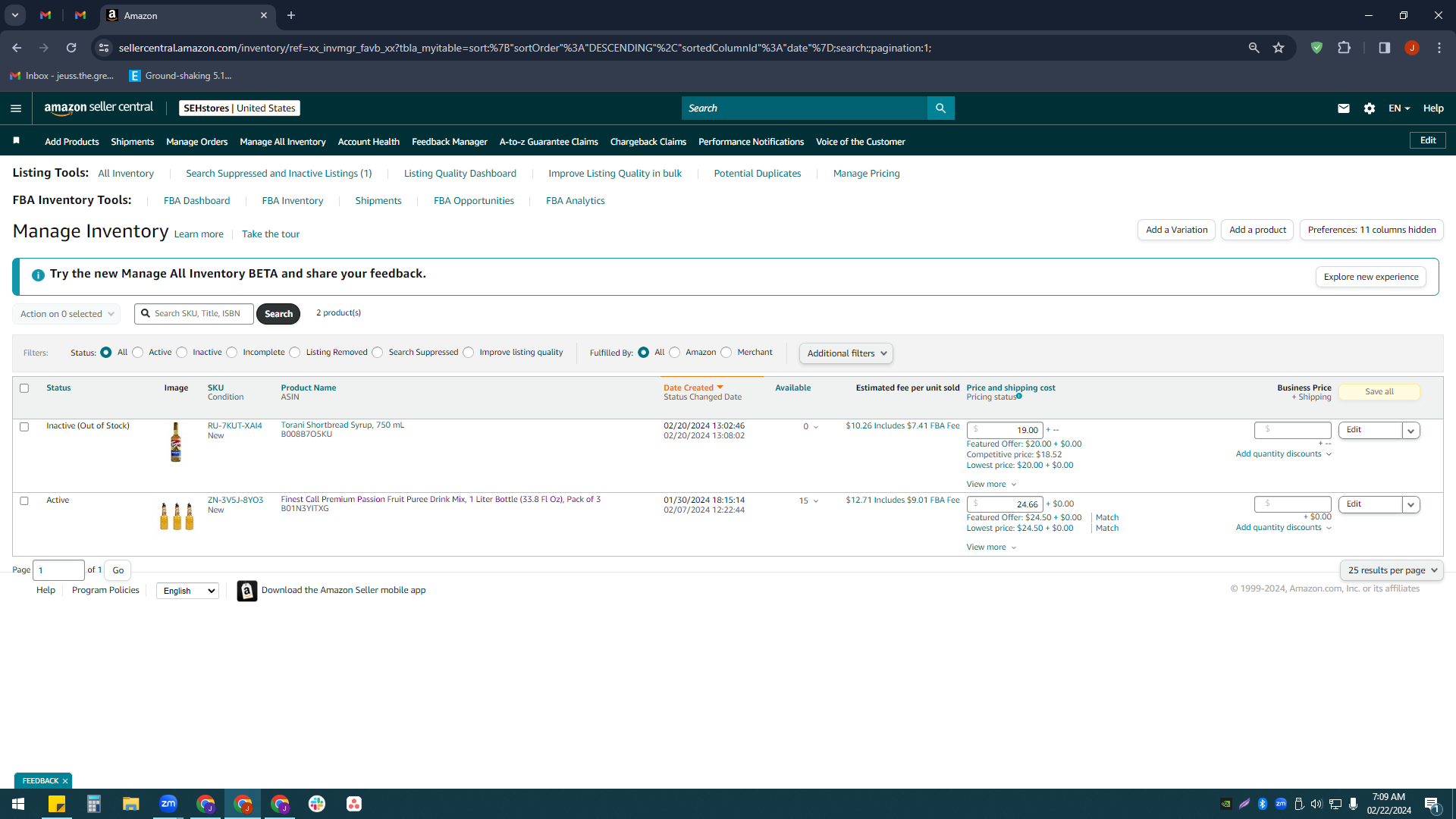Open a new browser tab with plus
1456x819 pixels.
(x=291, y=15)
